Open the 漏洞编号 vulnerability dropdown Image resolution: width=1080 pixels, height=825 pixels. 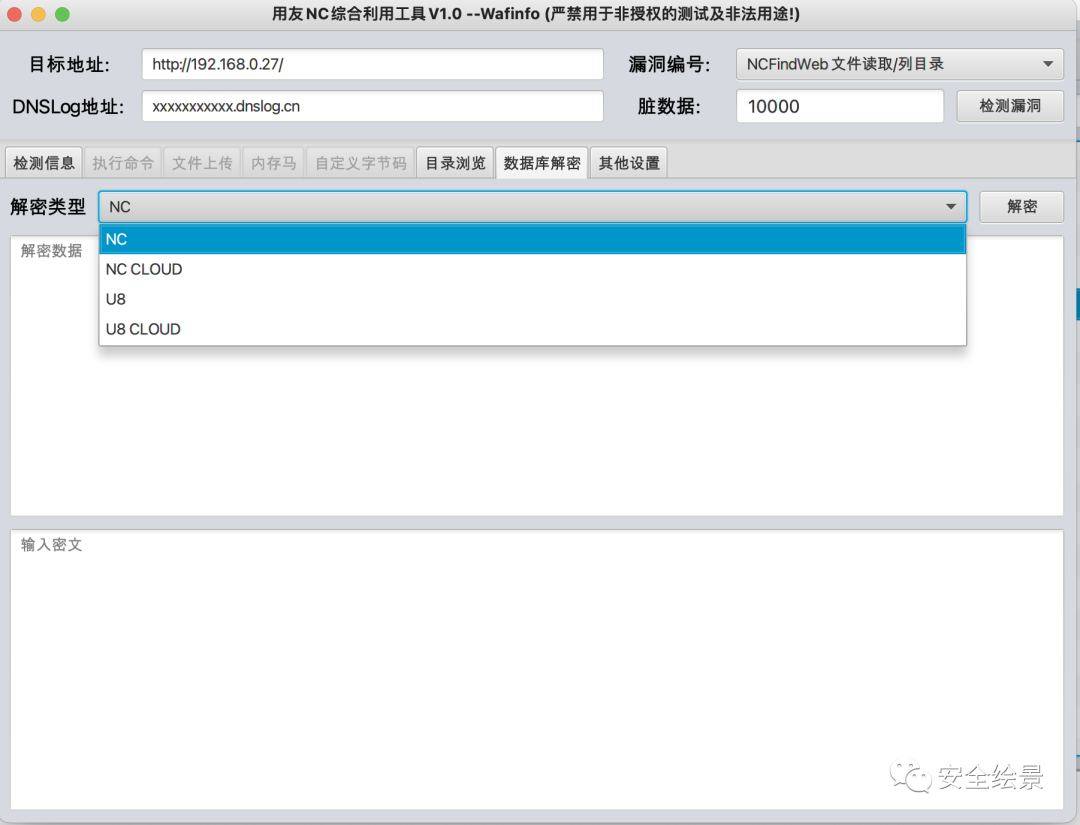(x=900, y=64)
